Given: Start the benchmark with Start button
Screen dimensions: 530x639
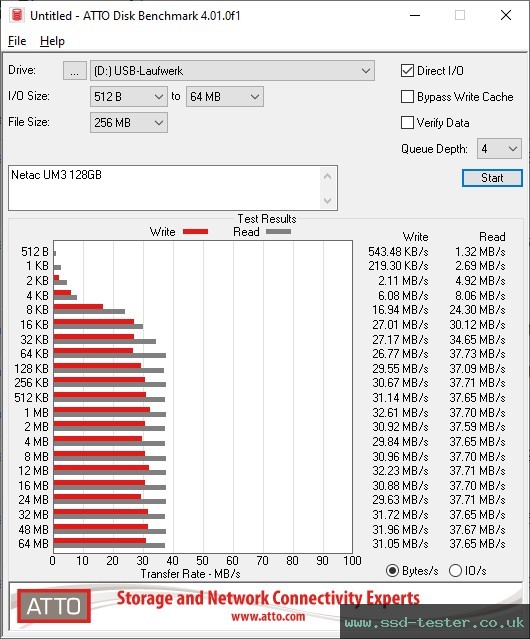Looking at the screenshot, I should tap(492, 178).
